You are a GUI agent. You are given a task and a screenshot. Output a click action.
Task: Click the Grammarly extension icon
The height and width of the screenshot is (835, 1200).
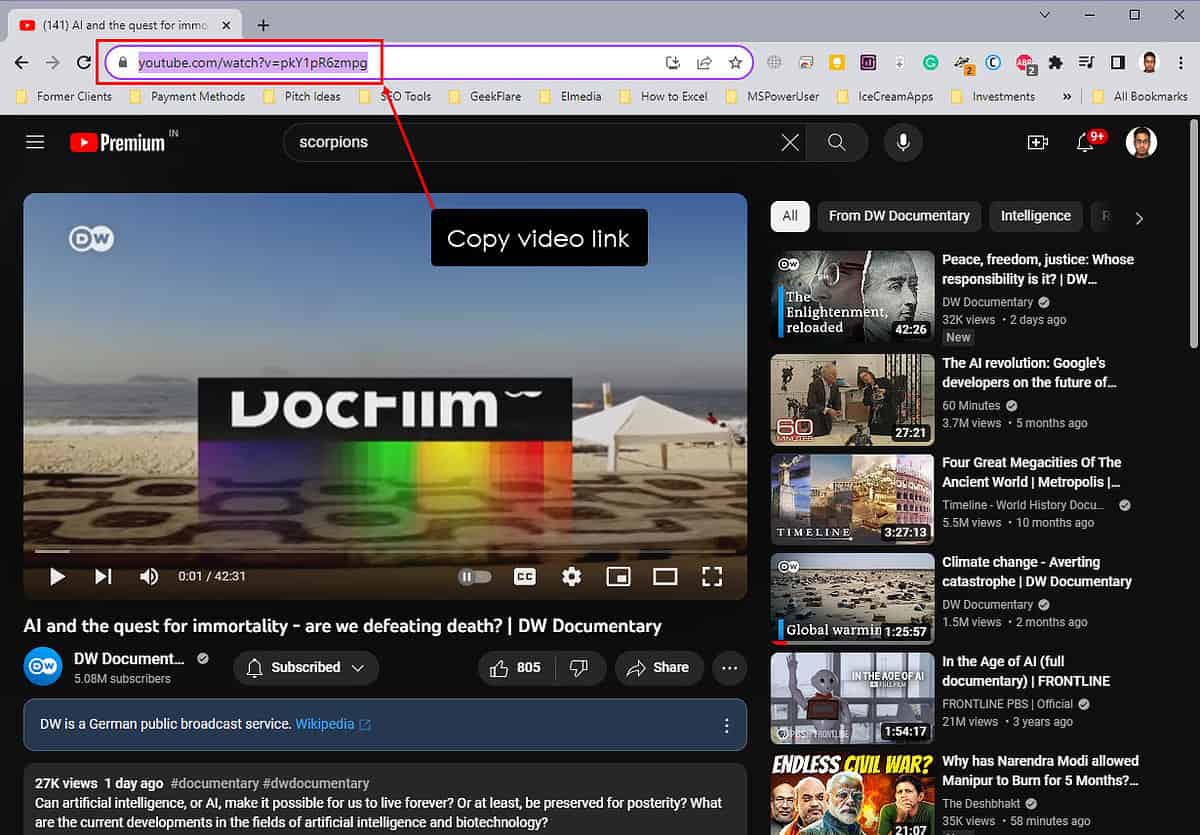pos(930,62)
